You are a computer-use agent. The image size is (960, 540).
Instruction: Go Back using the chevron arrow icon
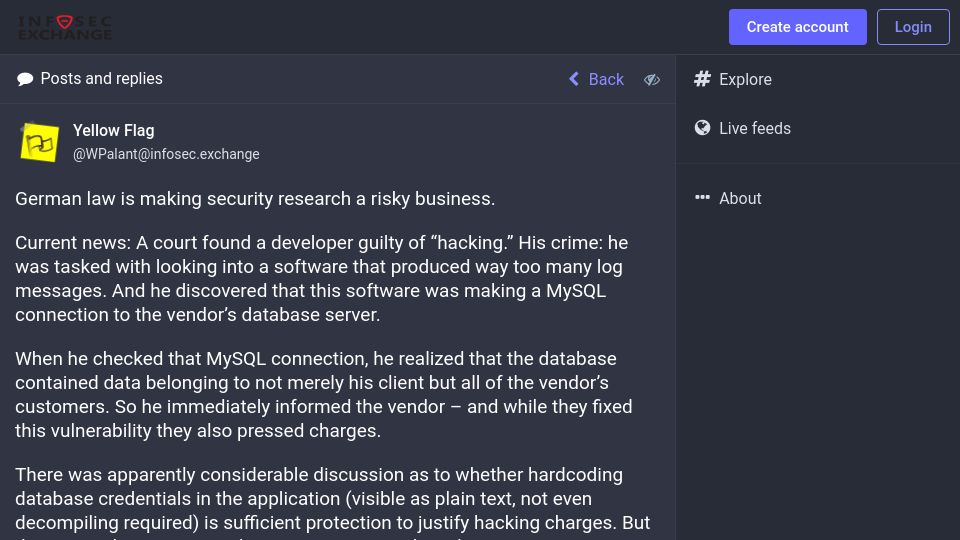[x=574, y=79]
